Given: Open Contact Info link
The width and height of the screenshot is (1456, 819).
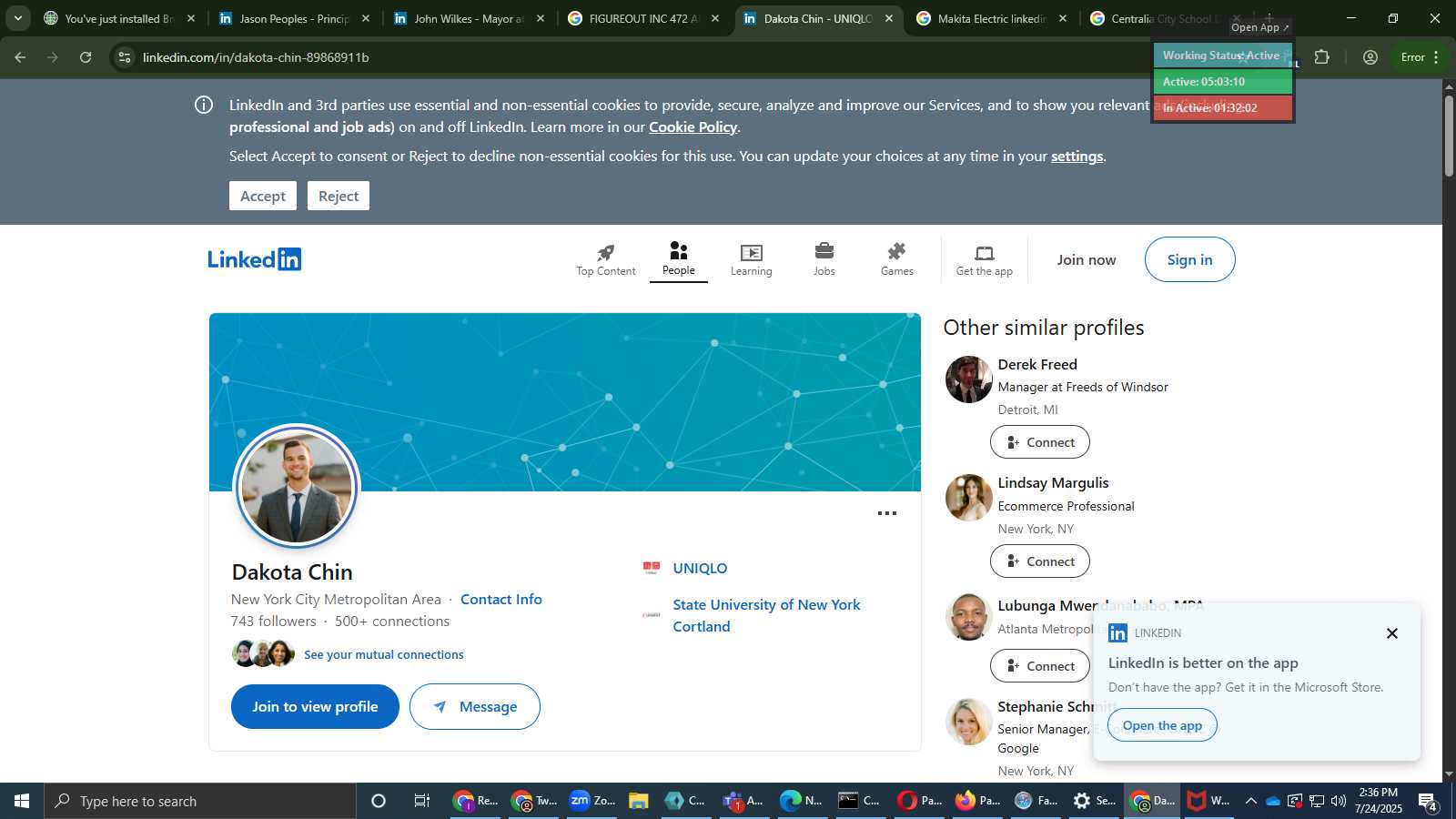Looking at the screenshot, I should coord(501,599).
